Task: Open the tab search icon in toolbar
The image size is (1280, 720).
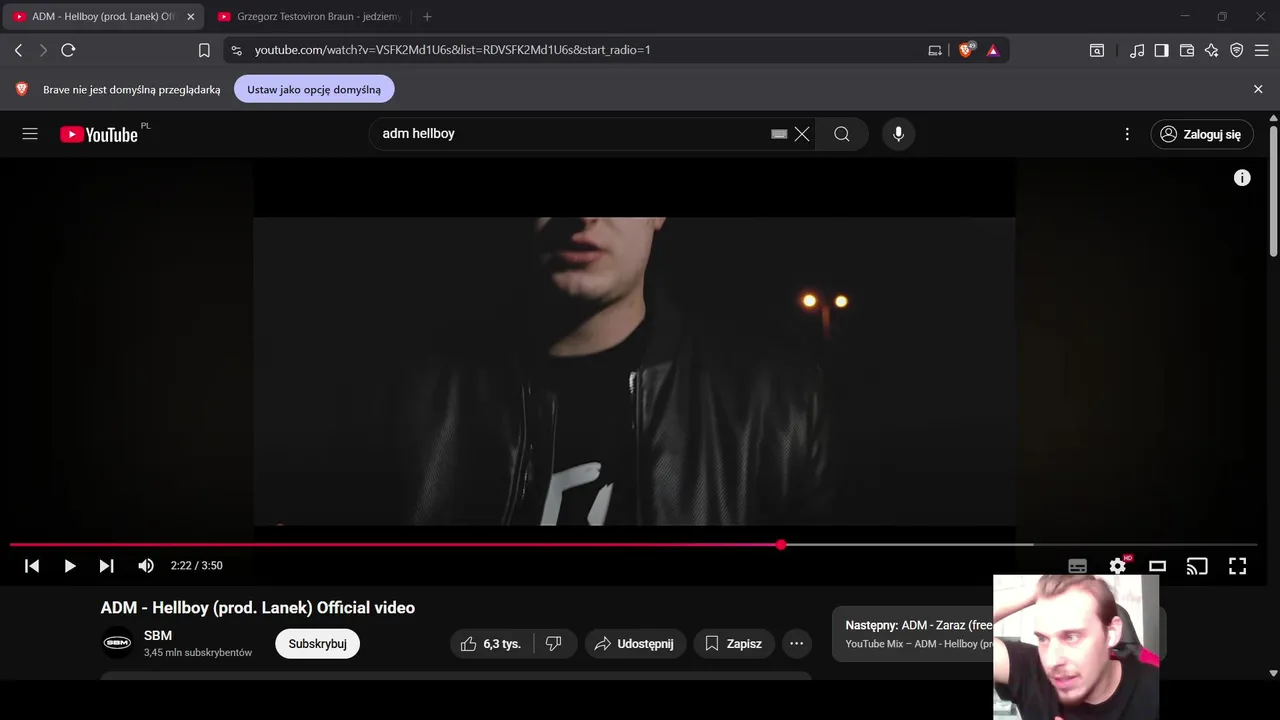Action: [x=1097, y=50]
